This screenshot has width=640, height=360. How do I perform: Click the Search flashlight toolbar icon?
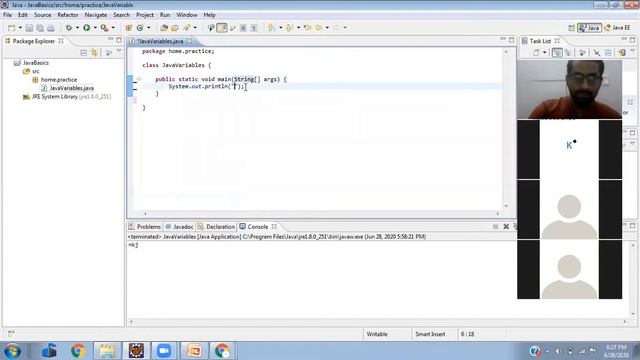187,28
